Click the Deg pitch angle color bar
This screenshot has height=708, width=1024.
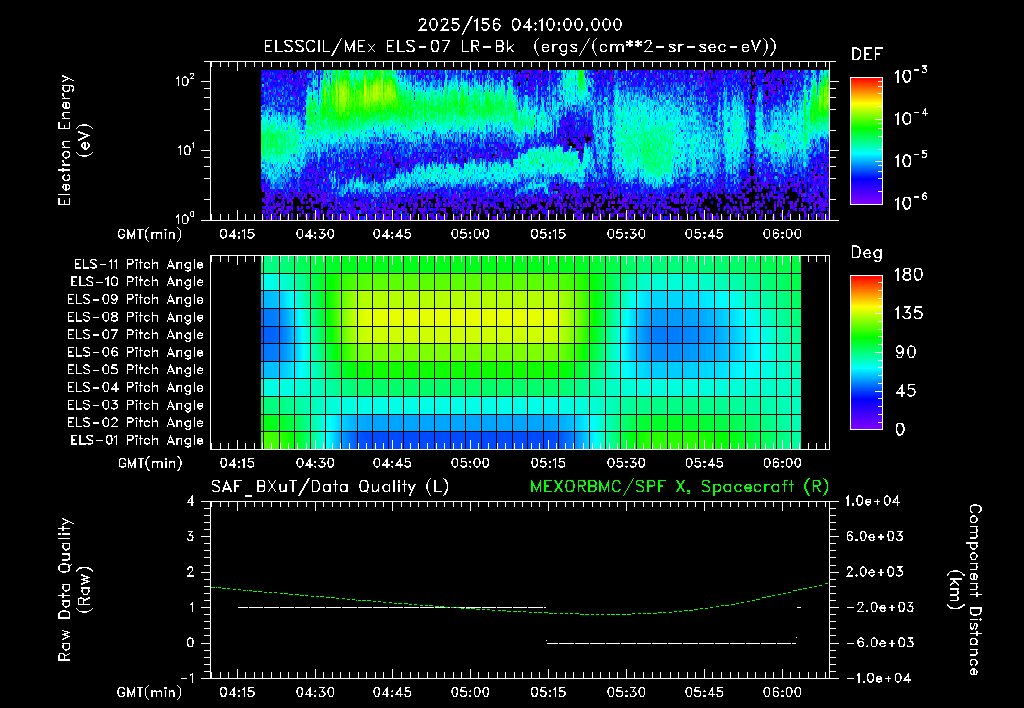866,352
